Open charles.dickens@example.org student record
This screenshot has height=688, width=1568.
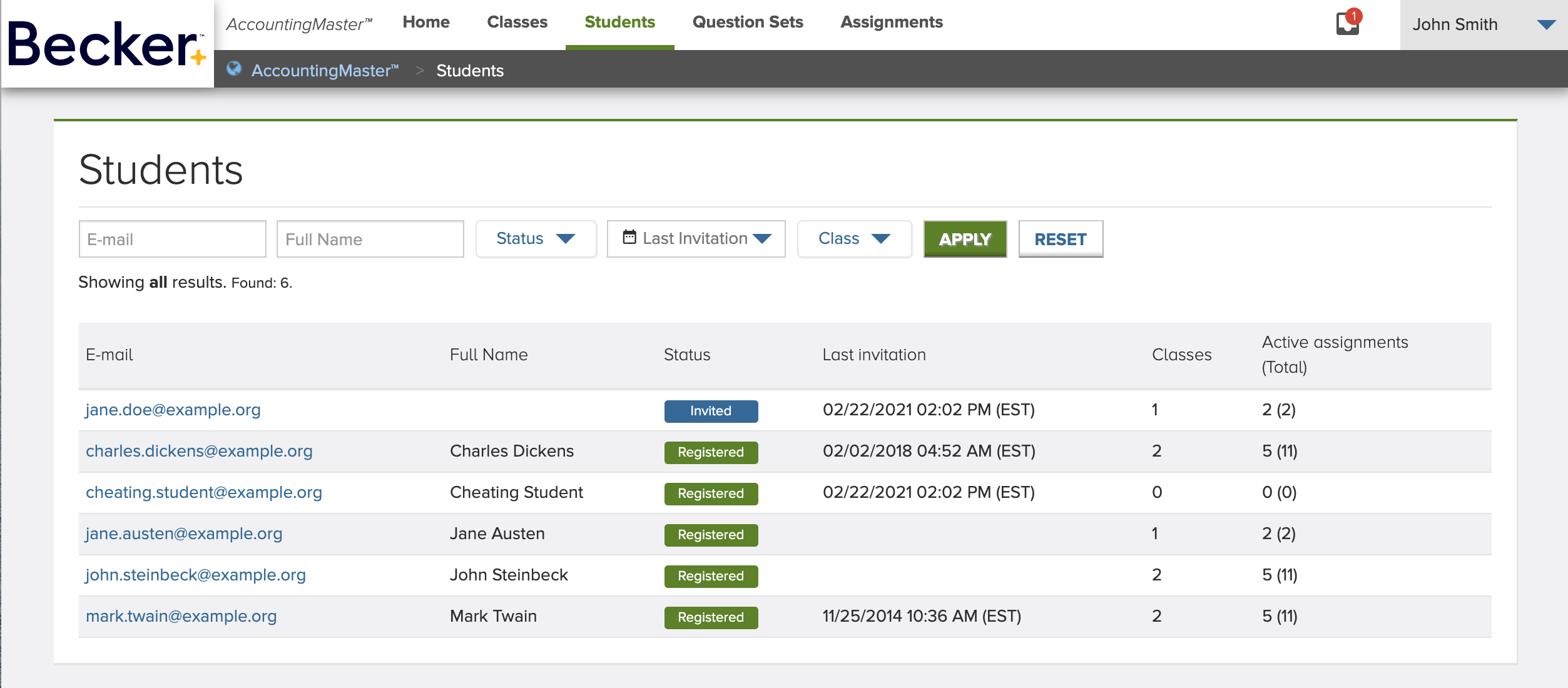pyautogui.click(x=199, y=451)
